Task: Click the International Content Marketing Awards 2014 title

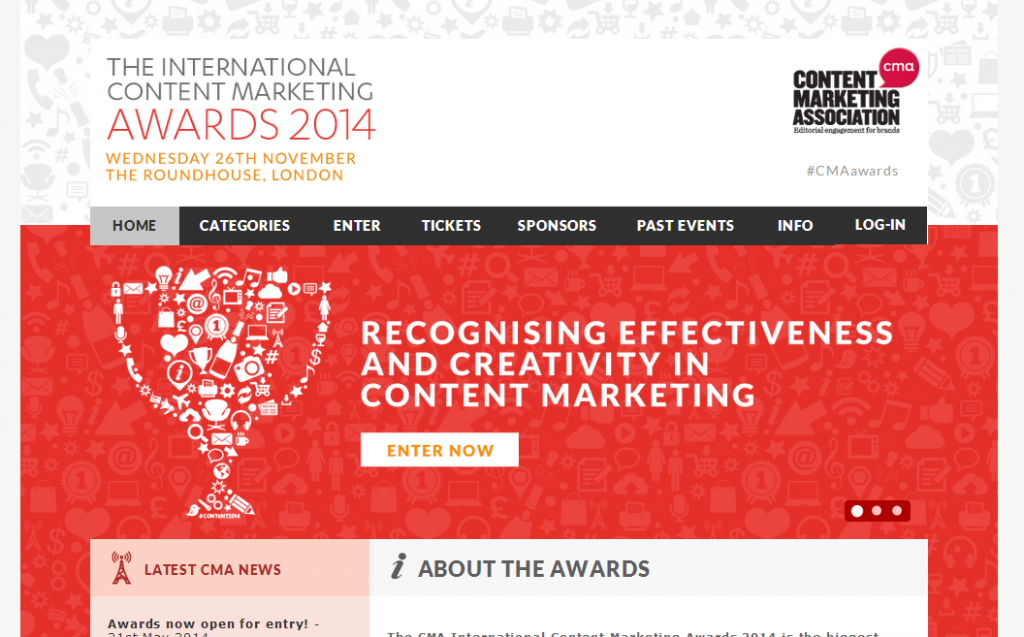Action: click(240, 100)
